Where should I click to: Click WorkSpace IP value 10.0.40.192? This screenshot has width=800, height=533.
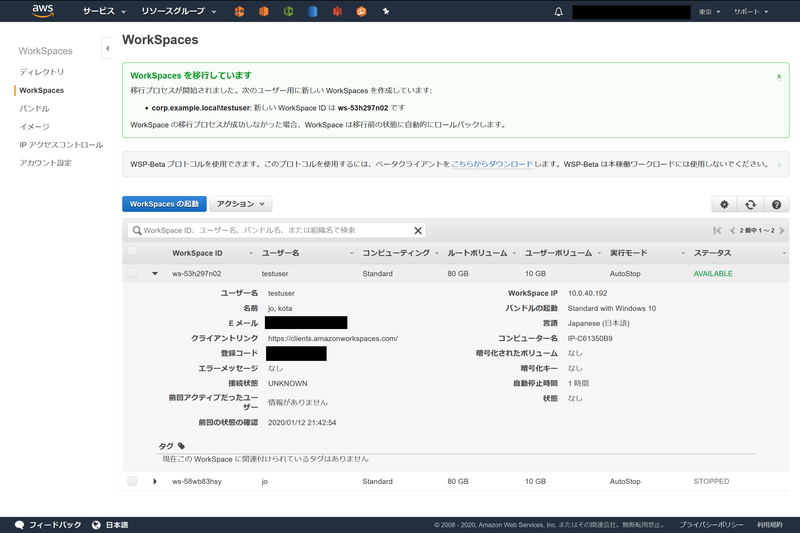coord(587,293)
